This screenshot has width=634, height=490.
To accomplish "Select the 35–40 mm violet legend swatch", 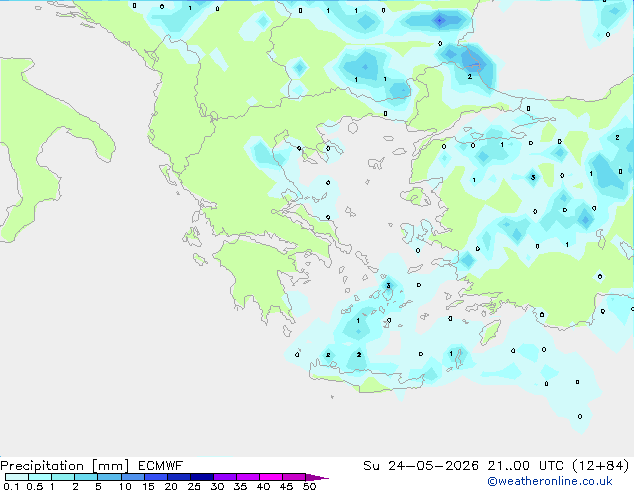I will point(248,477).
